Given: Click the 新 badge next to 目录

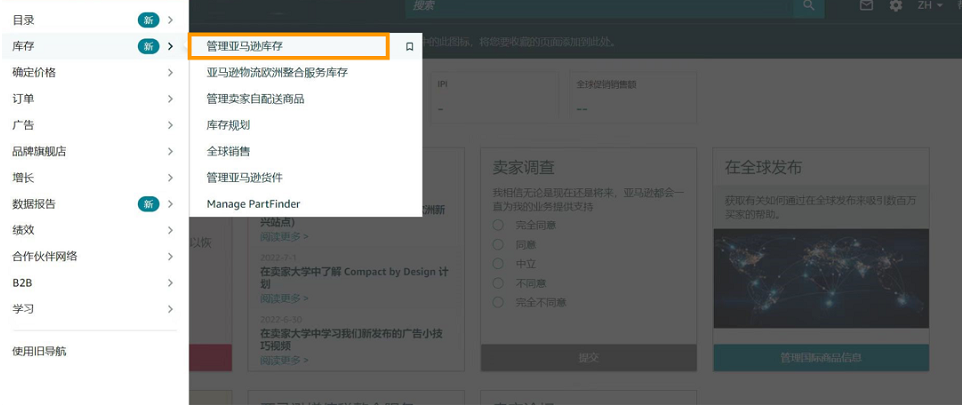Looking at the screenshot, I should [x=148, y=20].
